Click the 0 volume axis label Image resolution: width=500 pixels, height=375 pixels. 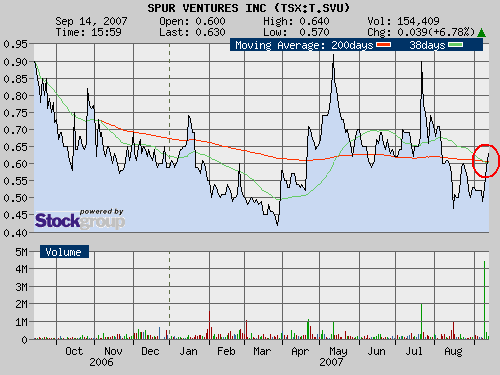coord(24,340)
